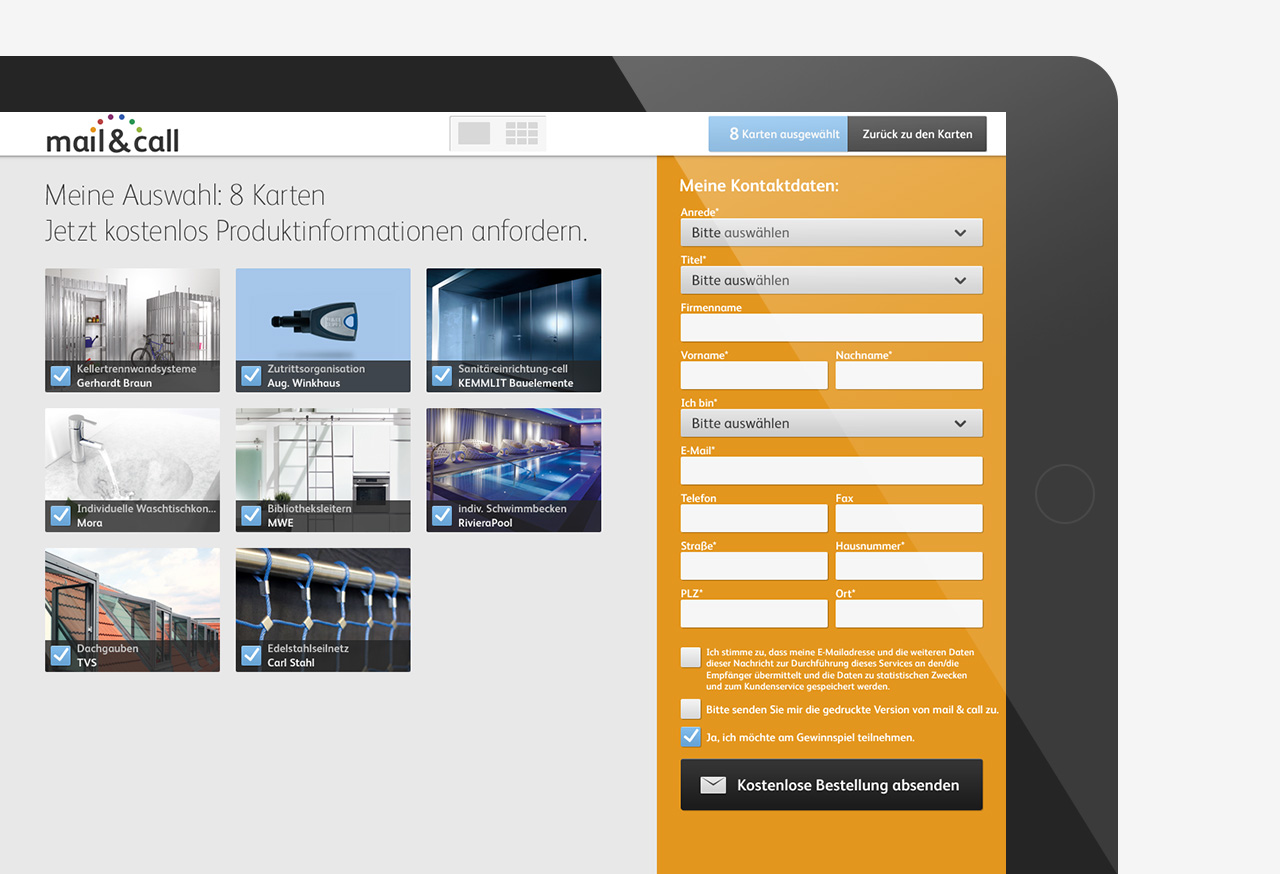Image resolution: width=1280 pixels, height=874 pixels.
Task: Focus the PLZ input field
Action: (754, 613)
